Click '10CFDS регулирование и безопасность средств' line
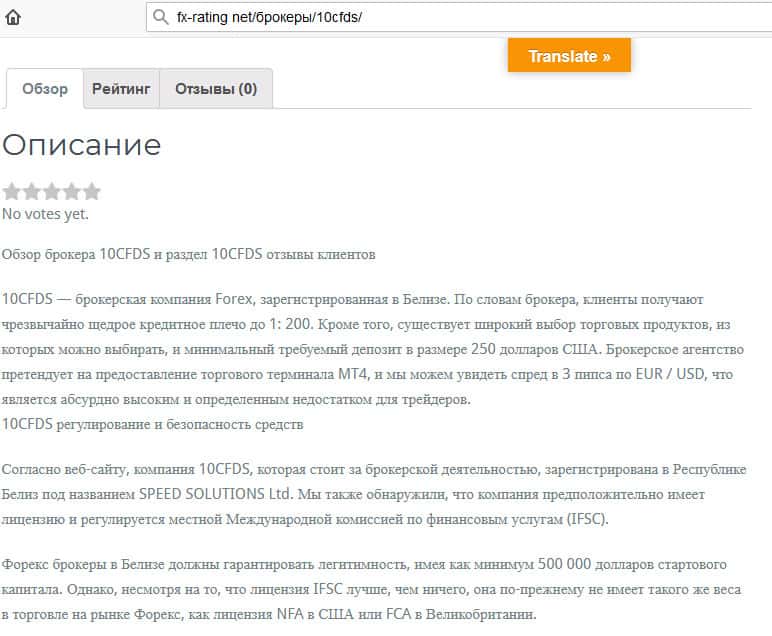The height and width of the screenshot is (636, 772). point(153,424)
